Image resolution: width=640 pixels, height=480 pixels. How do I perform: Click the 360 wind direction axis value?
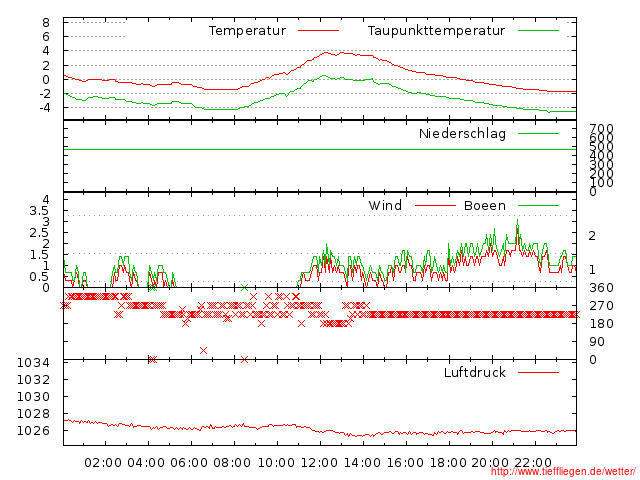pyautogui.click(x=601, y=288)
